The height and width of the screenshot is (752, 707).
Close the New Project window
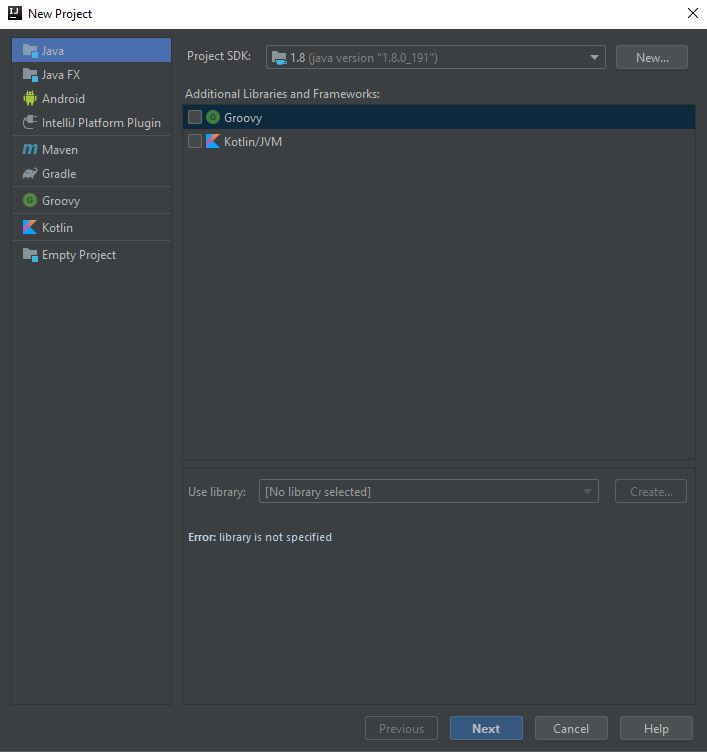coord(692,13)
